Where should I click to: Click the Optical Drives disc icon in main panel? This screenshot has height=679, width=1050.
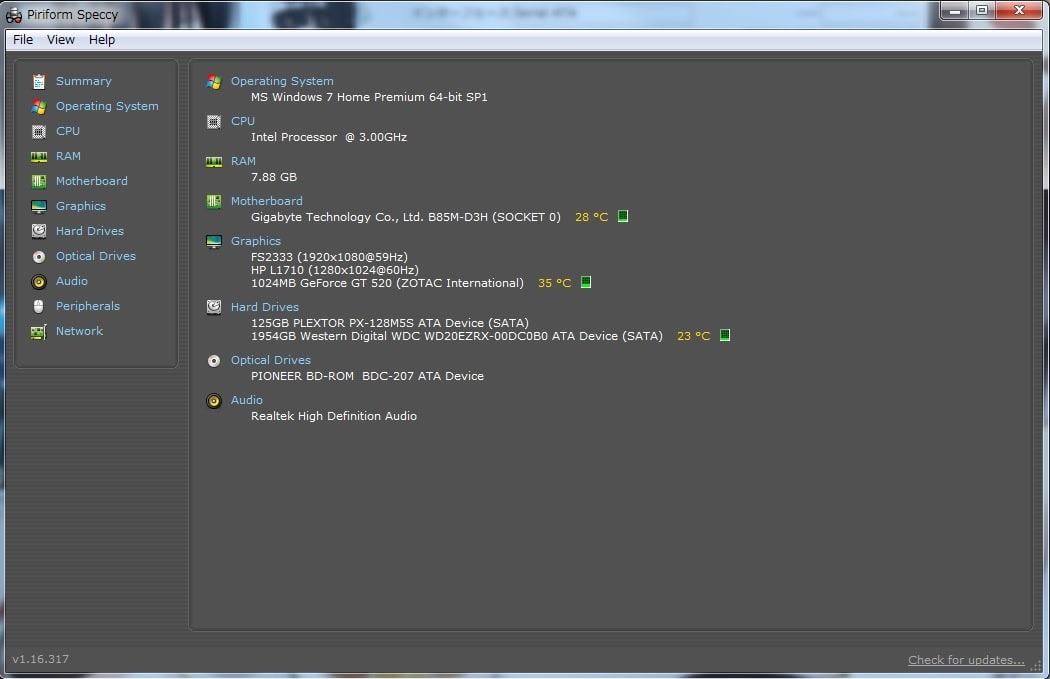pos(214,361)
